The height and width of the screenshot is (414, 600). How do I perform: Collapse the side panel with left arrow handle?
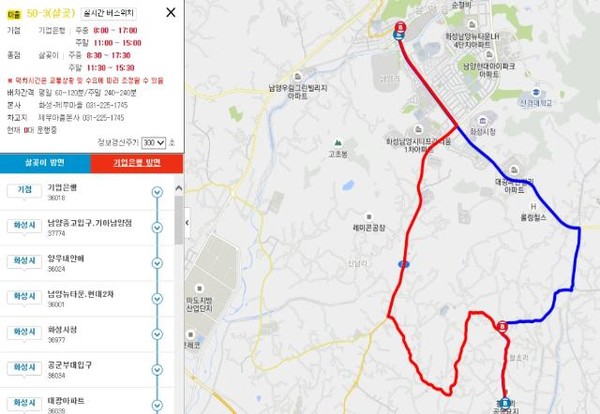(187, 223)
